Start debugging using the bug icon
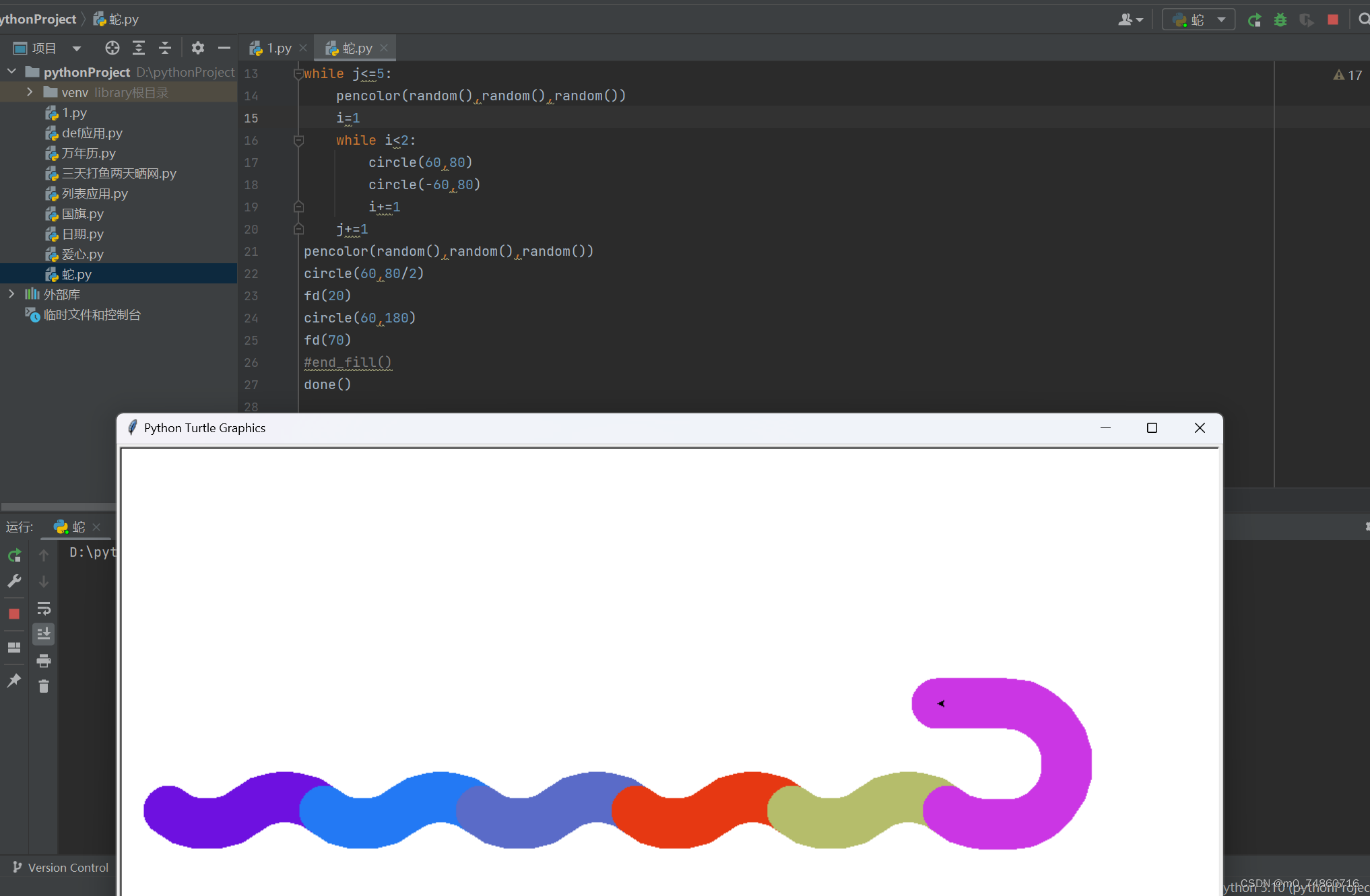Screen dimensions: 1370x896 click(1280, 20)
